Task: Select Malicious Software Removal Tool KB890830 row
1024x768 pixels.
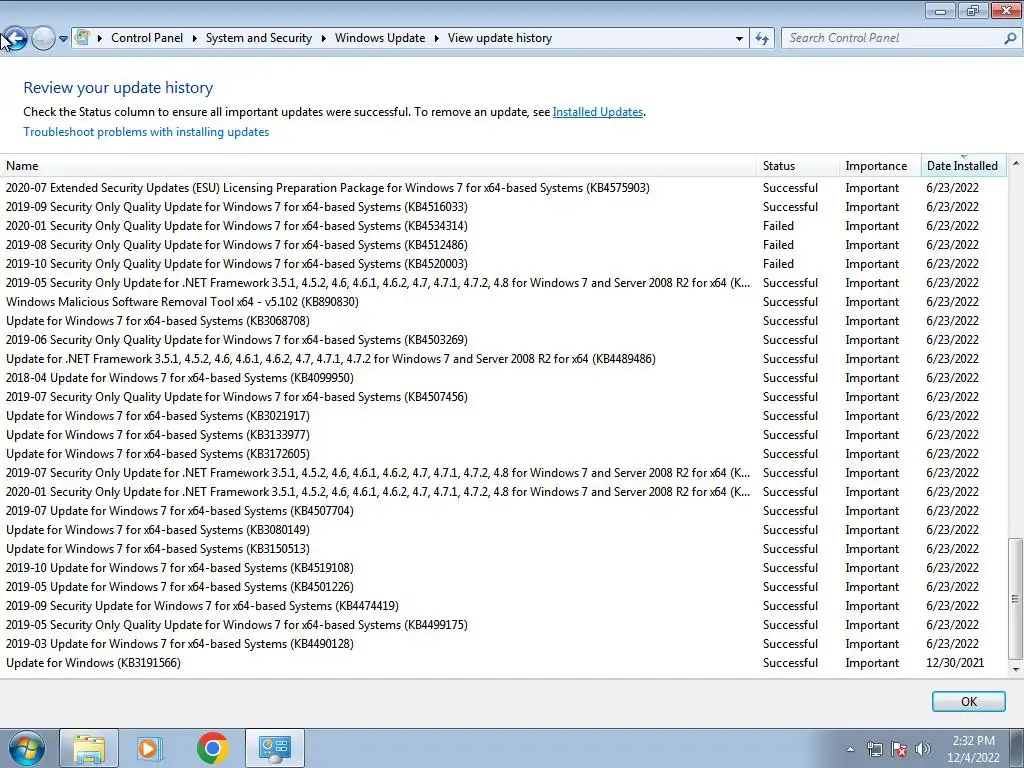Action: (503, 302)
